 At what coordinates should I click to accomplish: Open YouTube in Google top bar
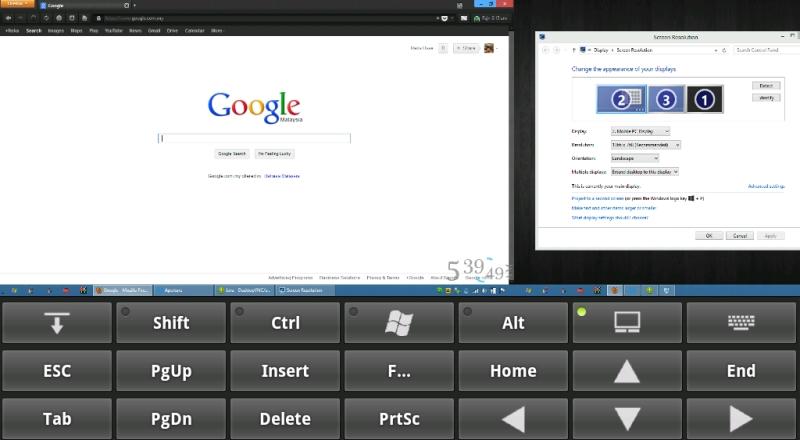point(114,31)
